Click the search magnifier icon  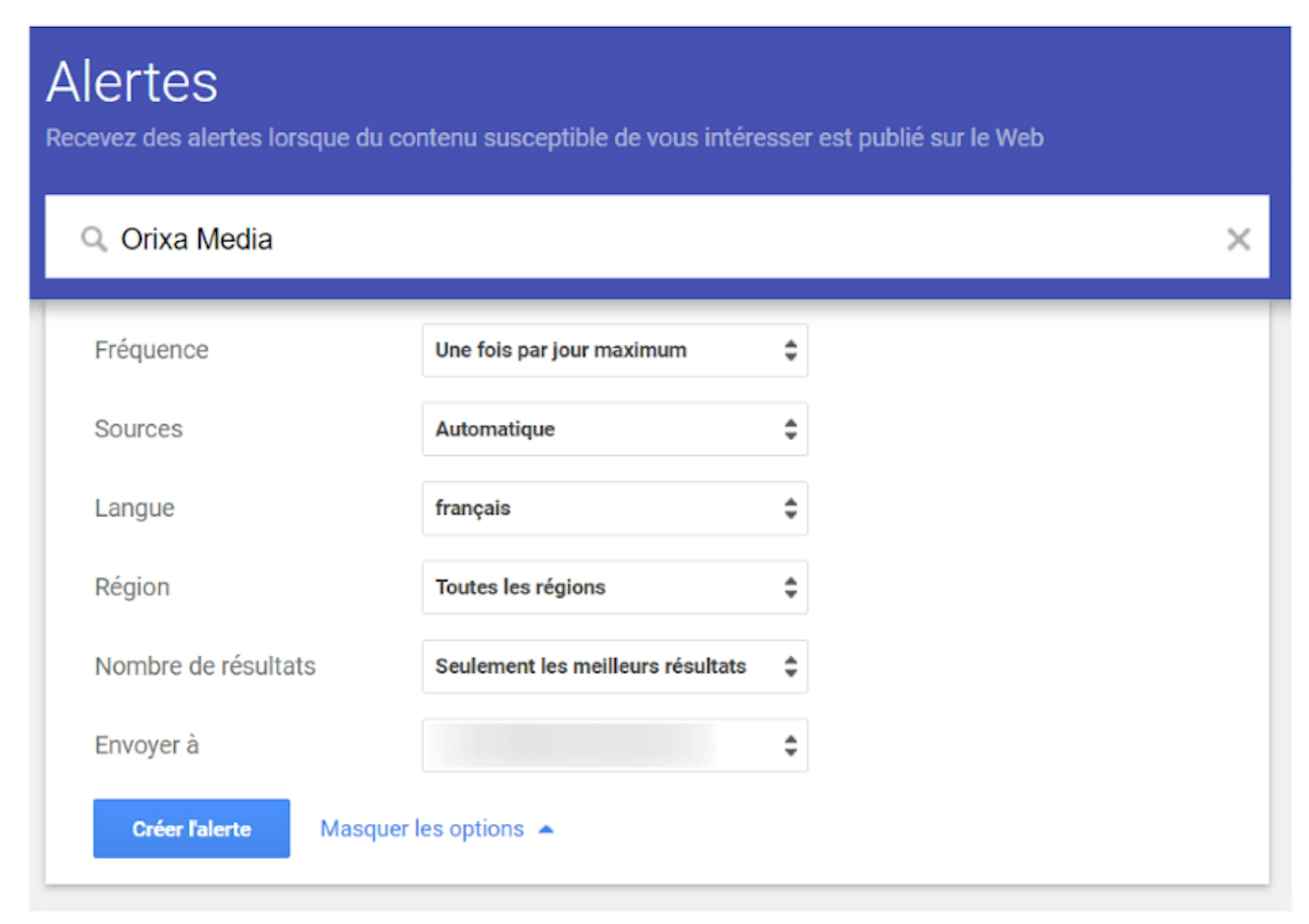pyautogui.click(x=95, y=239)
